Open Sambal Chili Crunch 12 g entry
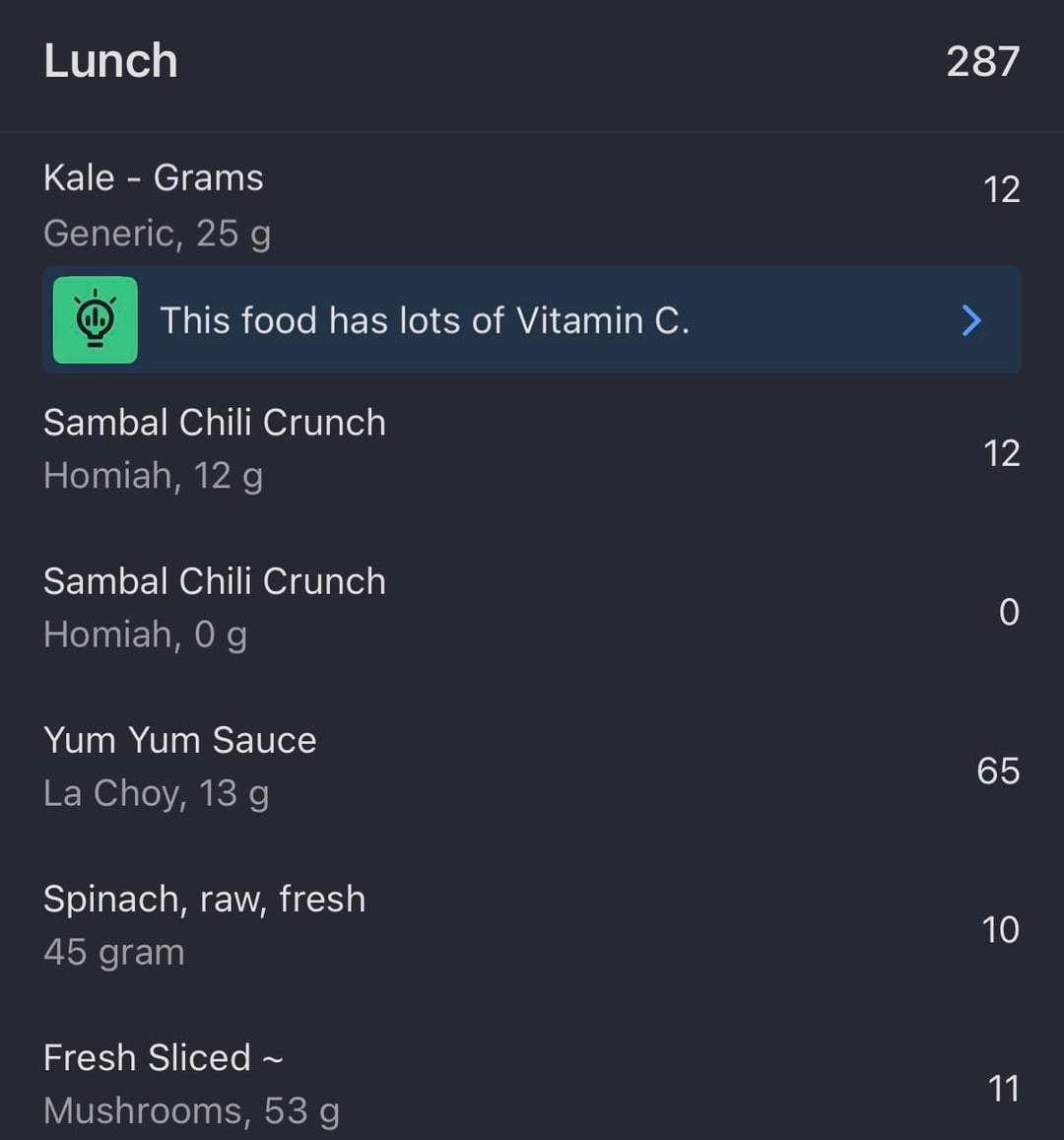 (x=215, y=423)
